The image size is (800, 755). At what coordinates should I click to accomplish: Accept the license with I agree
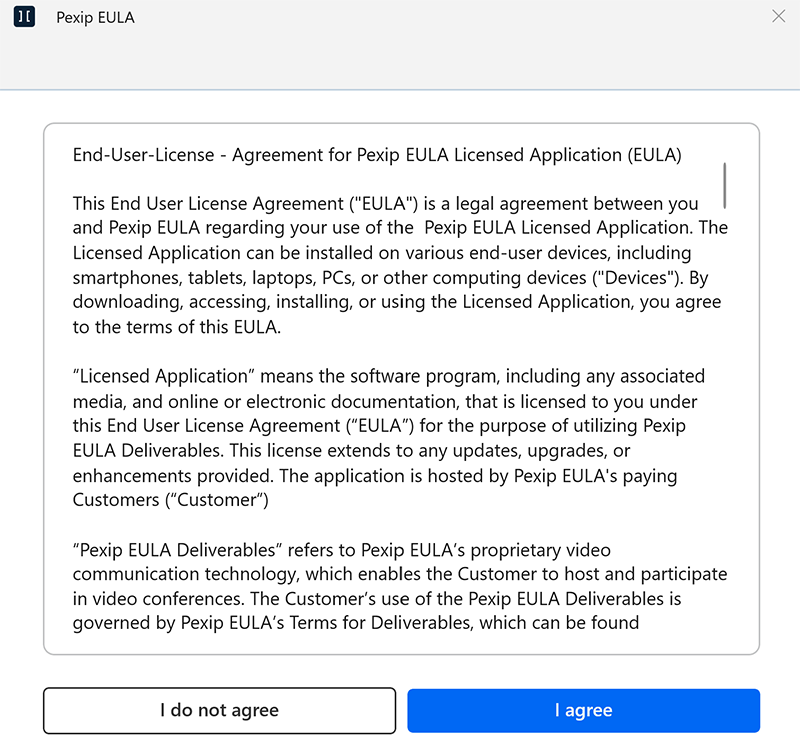(x=583, y=711)
